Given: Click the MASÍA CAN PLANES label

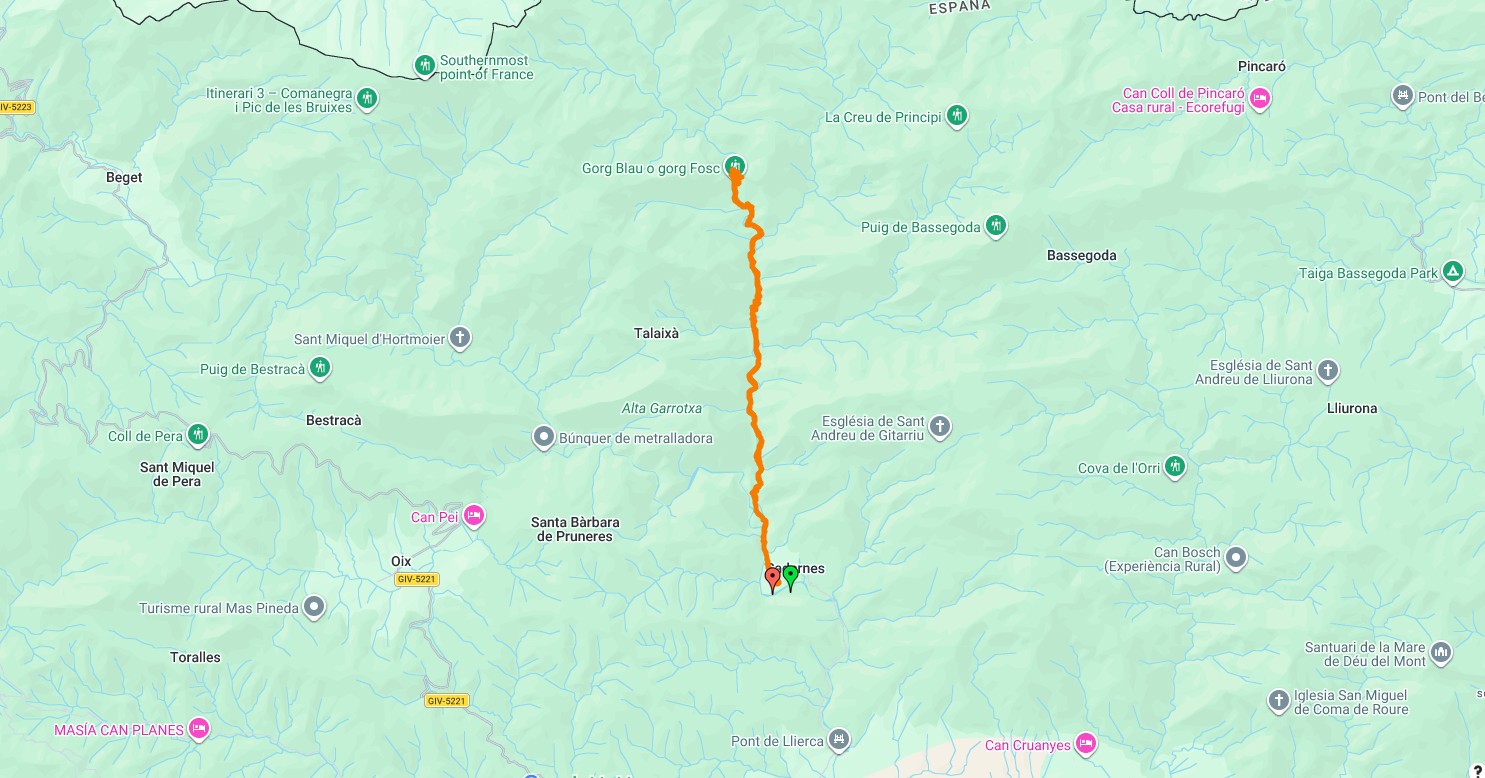Looking at the screenshot, I should 119,730.
